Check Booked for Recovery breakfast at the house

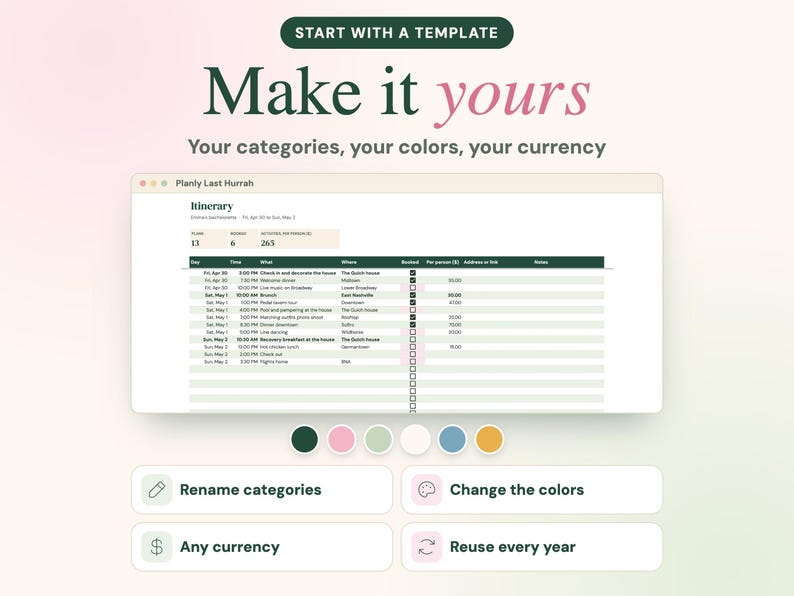(413, 339)
